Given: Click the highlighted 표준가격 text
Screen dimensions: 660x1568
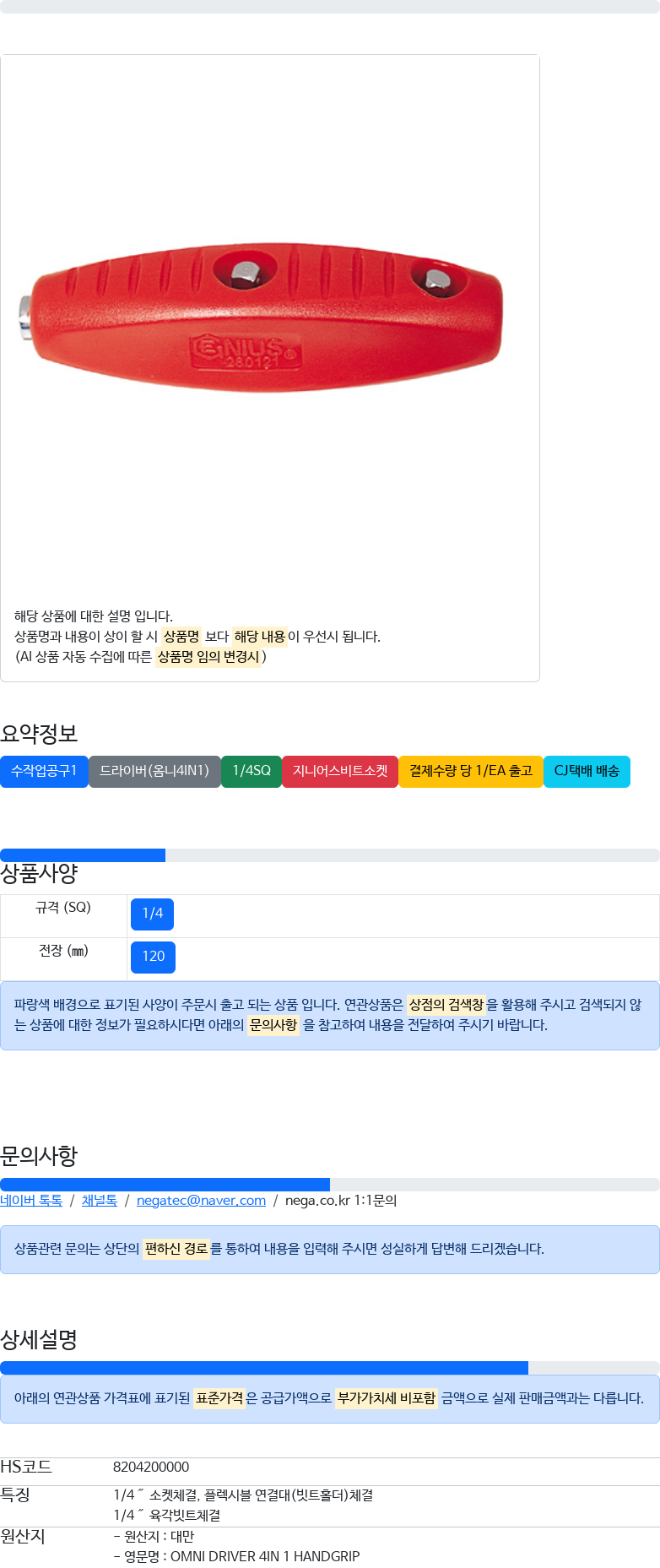Looking at the screenshot, I should point(219,1398).
